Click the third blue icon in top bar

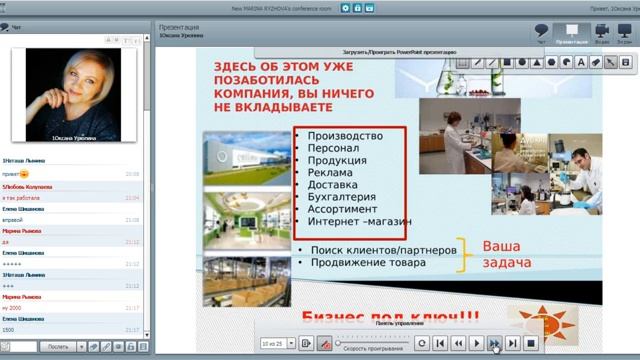pos(369,8)
